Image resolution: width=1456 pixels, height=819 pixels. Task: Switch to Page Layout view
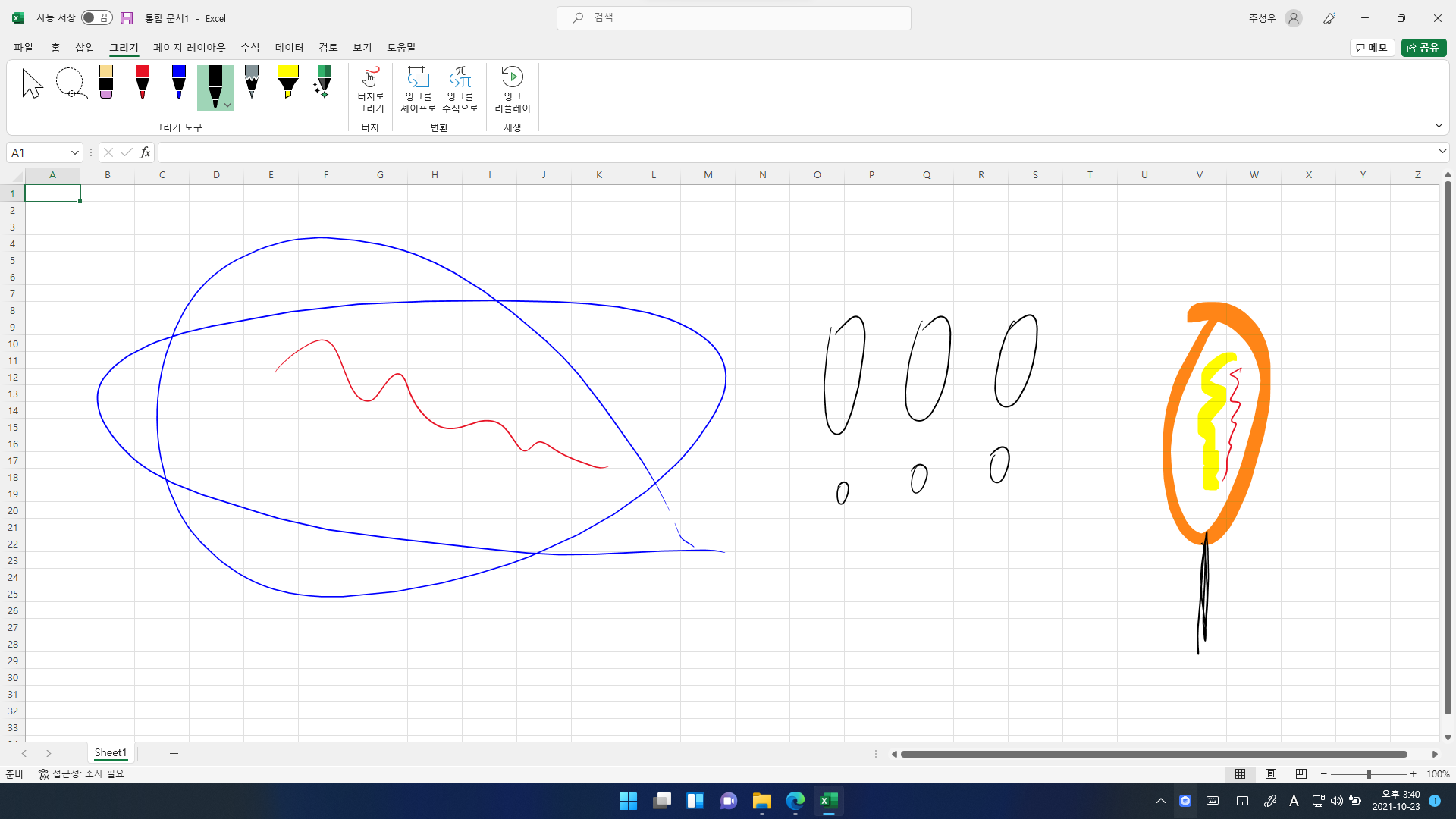[1271, 774]
